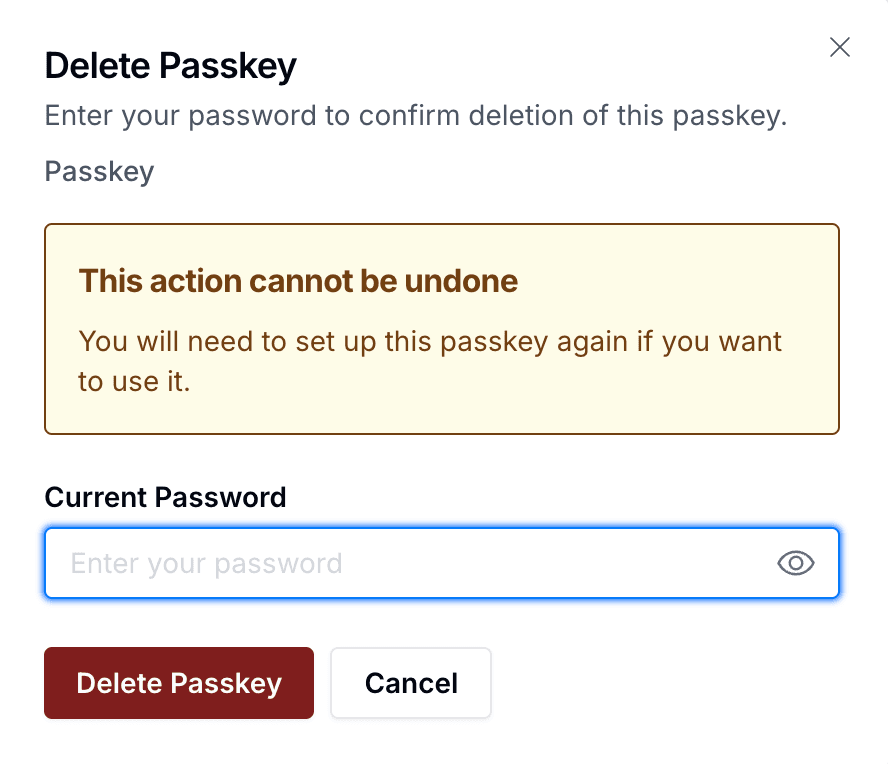This screenshot has height=764, width=888.
Task: Show the typed password using eye icon
Action: tap(796, 563)
